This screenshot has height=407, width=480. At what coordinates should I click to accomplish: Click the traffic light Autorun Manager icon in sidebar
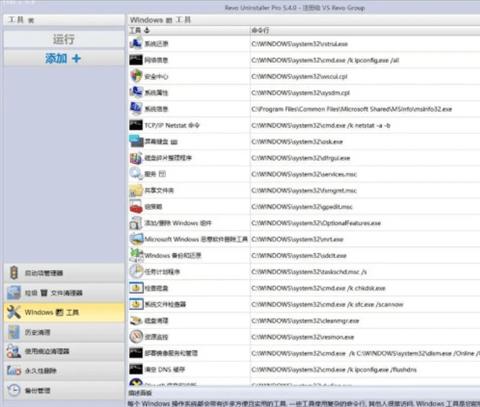click(x=14, y=273)
